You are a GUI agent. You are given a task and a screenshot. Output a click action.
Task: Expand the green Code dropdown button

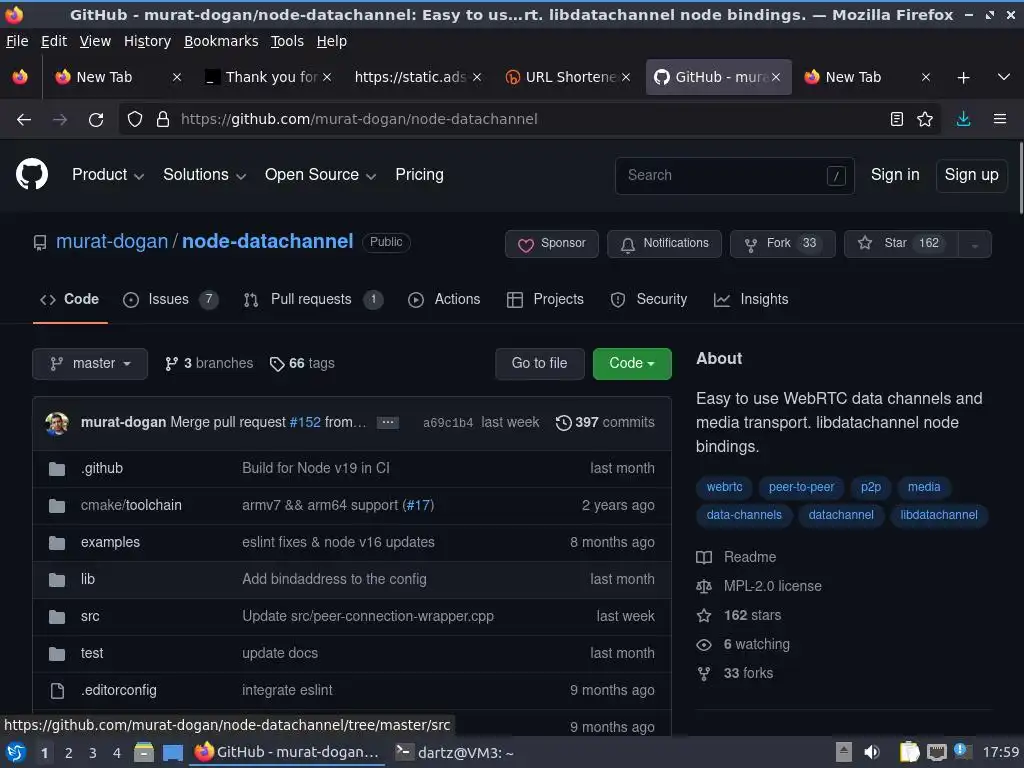tap(632, 364)
